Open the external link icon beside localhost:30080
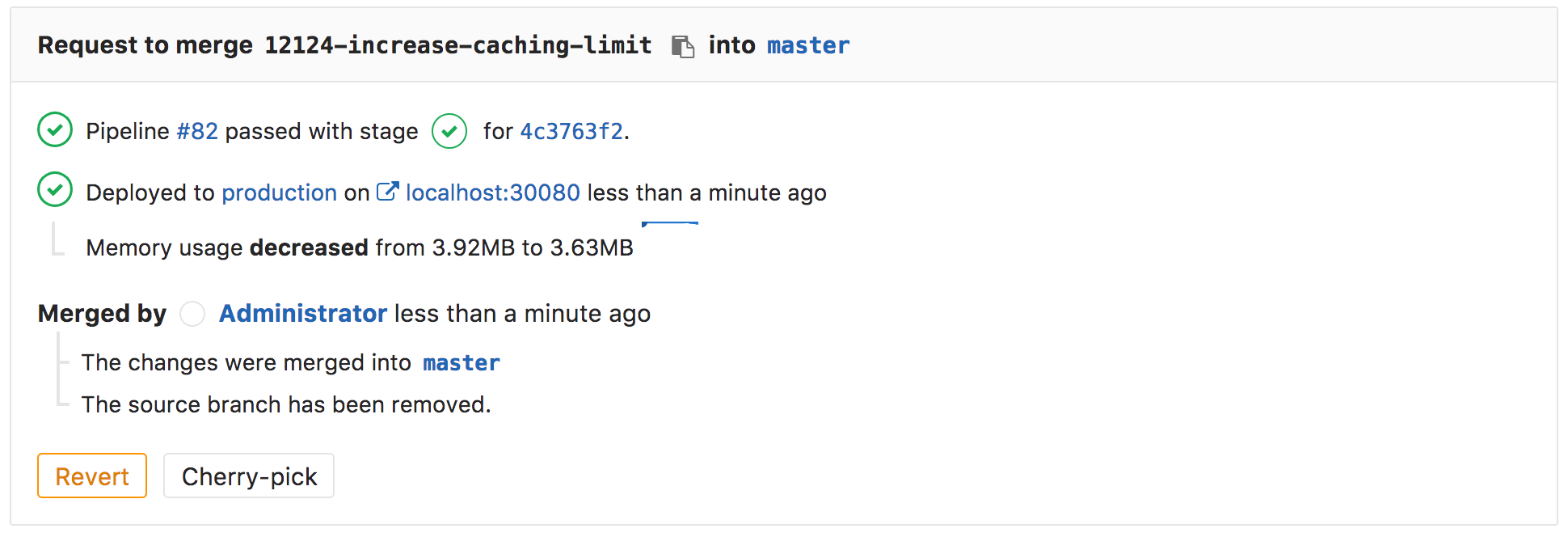Viewport: 1568px width, 537px height. [387, 192]
